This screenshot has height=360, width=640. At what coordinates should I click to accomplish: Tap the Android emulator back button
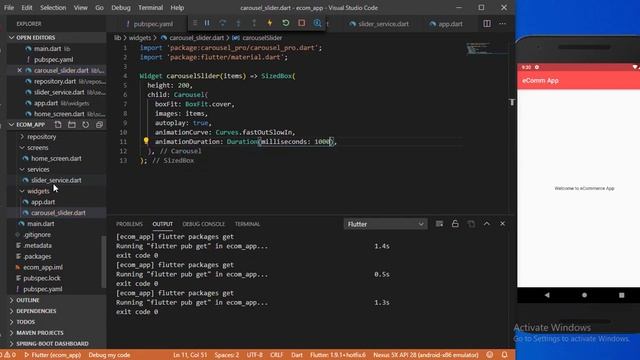(547, 295)
